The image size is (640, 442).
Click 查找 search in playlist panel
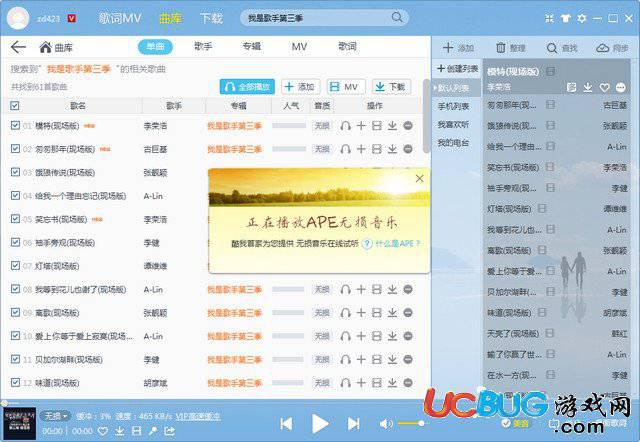[x=551, y=48]
